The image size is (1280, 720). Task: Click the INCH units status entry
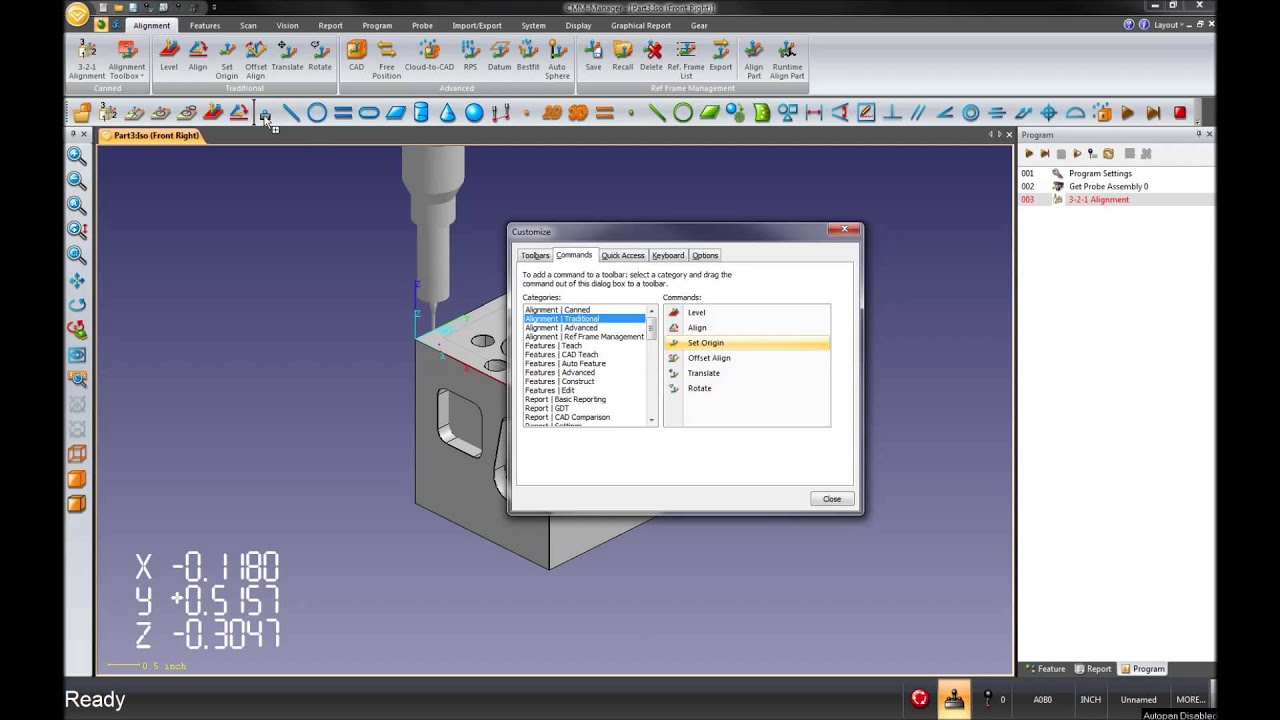click(1090, 699)
